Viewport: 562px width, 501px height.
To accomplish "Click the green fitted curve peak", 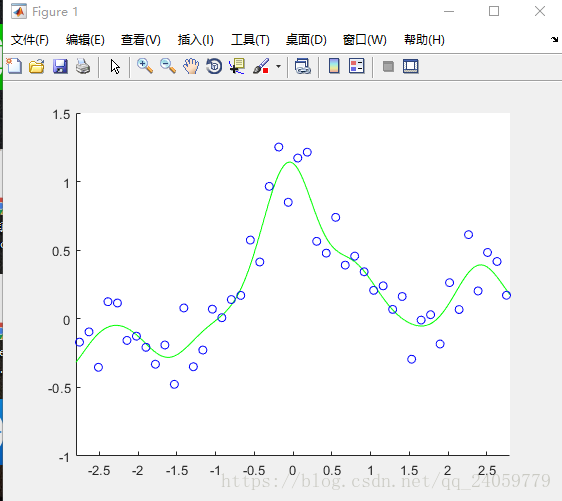I will tap(289, 162).
